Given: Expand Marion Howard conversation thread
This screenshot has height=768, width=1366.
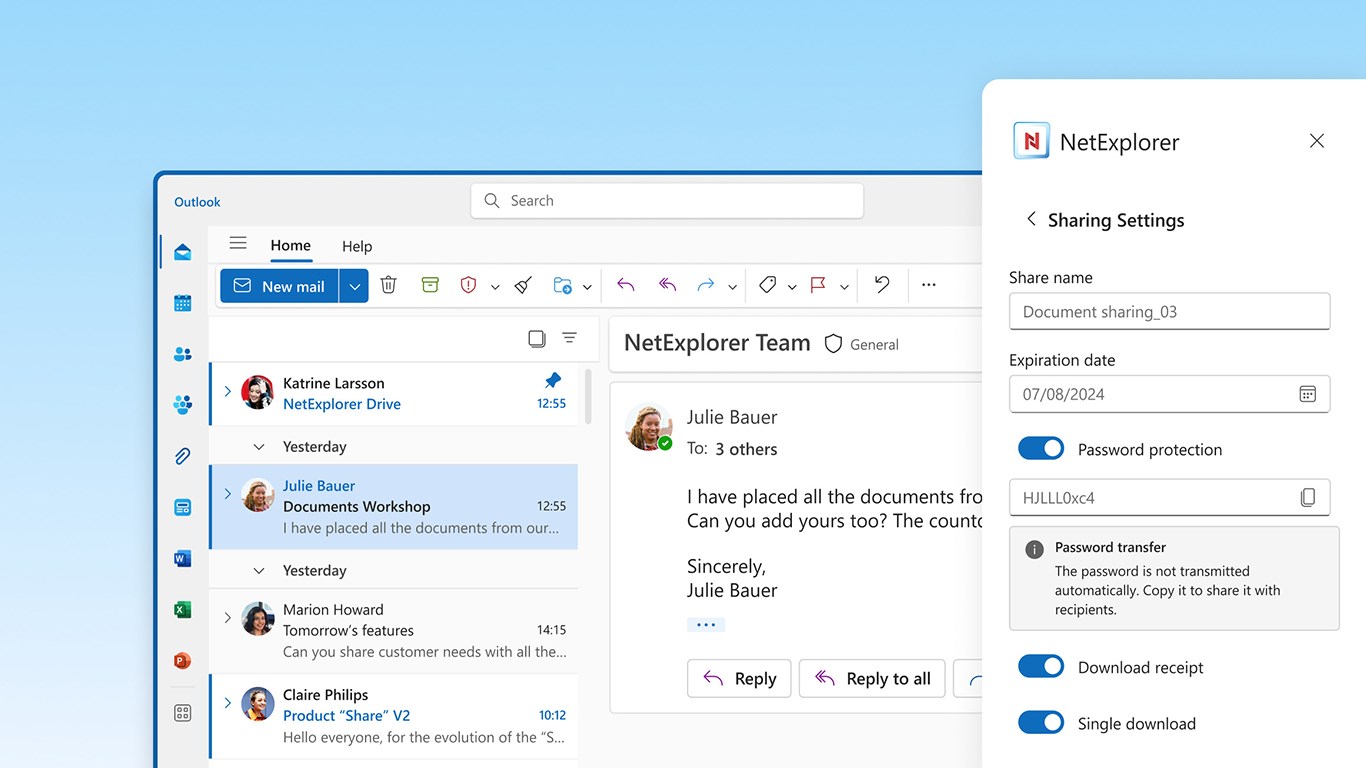Looking at the screenshot, I should pos(227,617).
